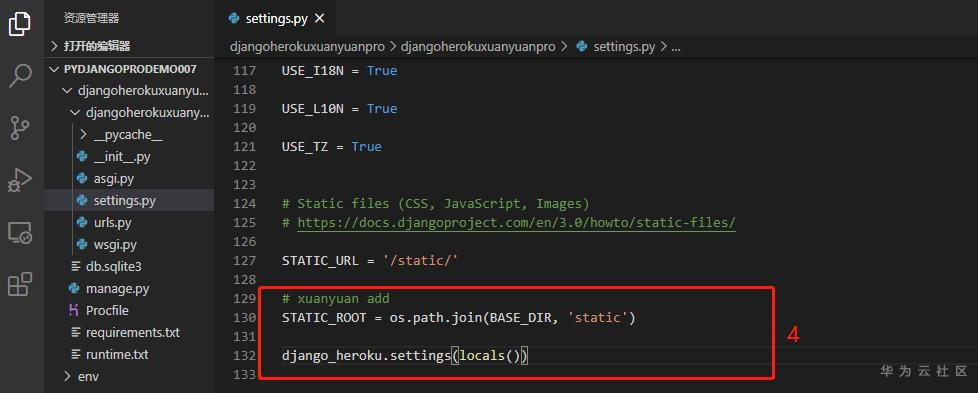The height and width of the screenshot is (393, 978).
Task: Place cursor on USE_L10N = True line
Action: [339, 109]
